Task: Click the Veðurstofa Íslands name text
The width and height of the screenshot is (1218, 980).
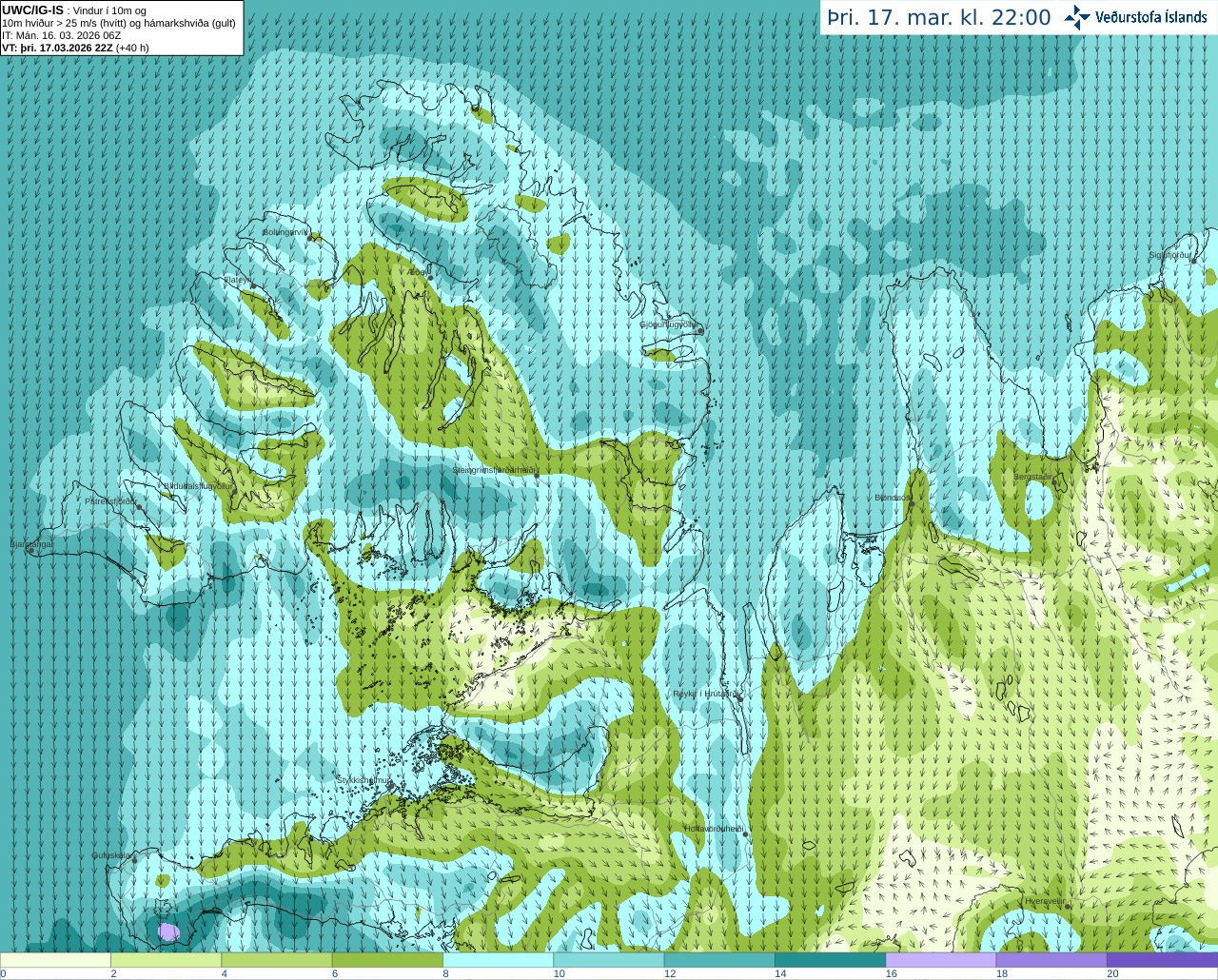Action: (1150, 17)
